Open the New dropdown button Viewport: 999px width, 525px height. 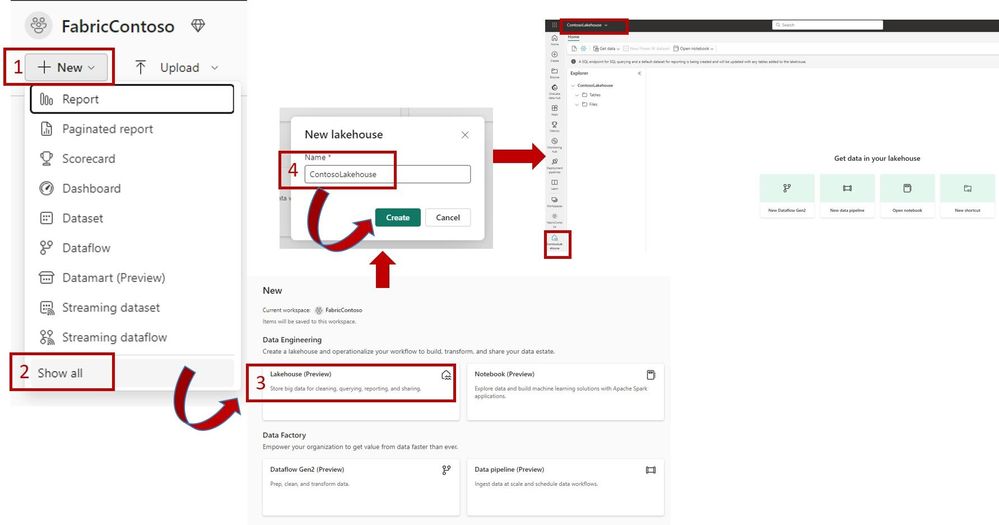pos(66,67)
